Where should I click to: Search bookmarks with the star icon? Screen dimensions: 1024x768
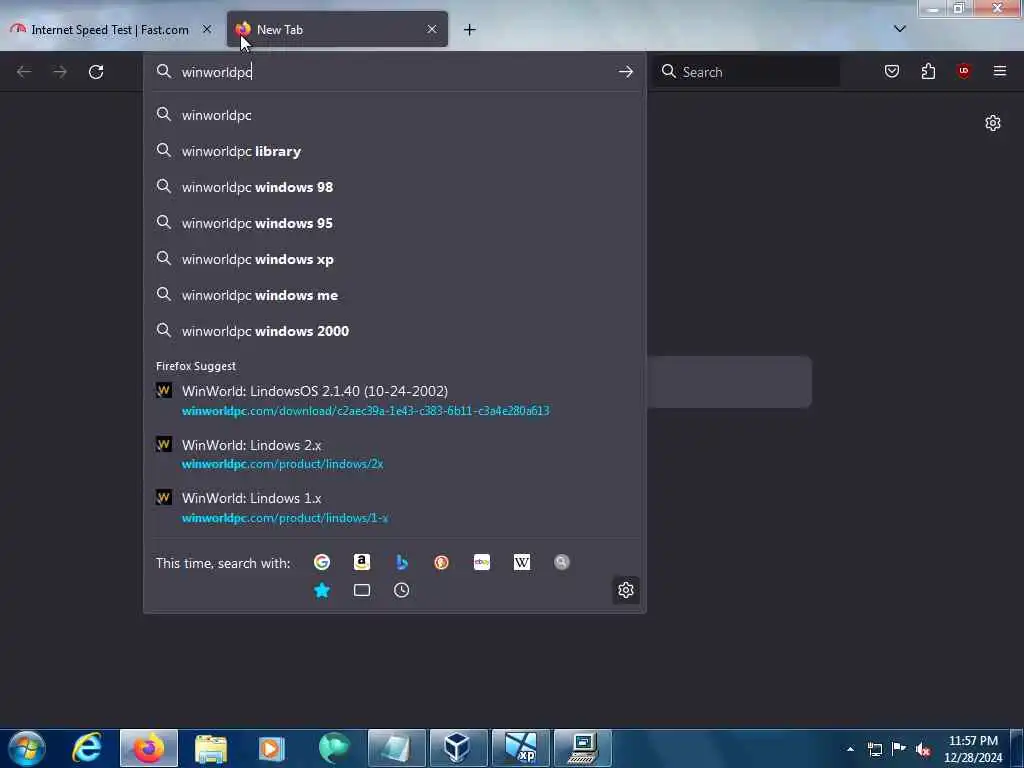coord(321,590)
